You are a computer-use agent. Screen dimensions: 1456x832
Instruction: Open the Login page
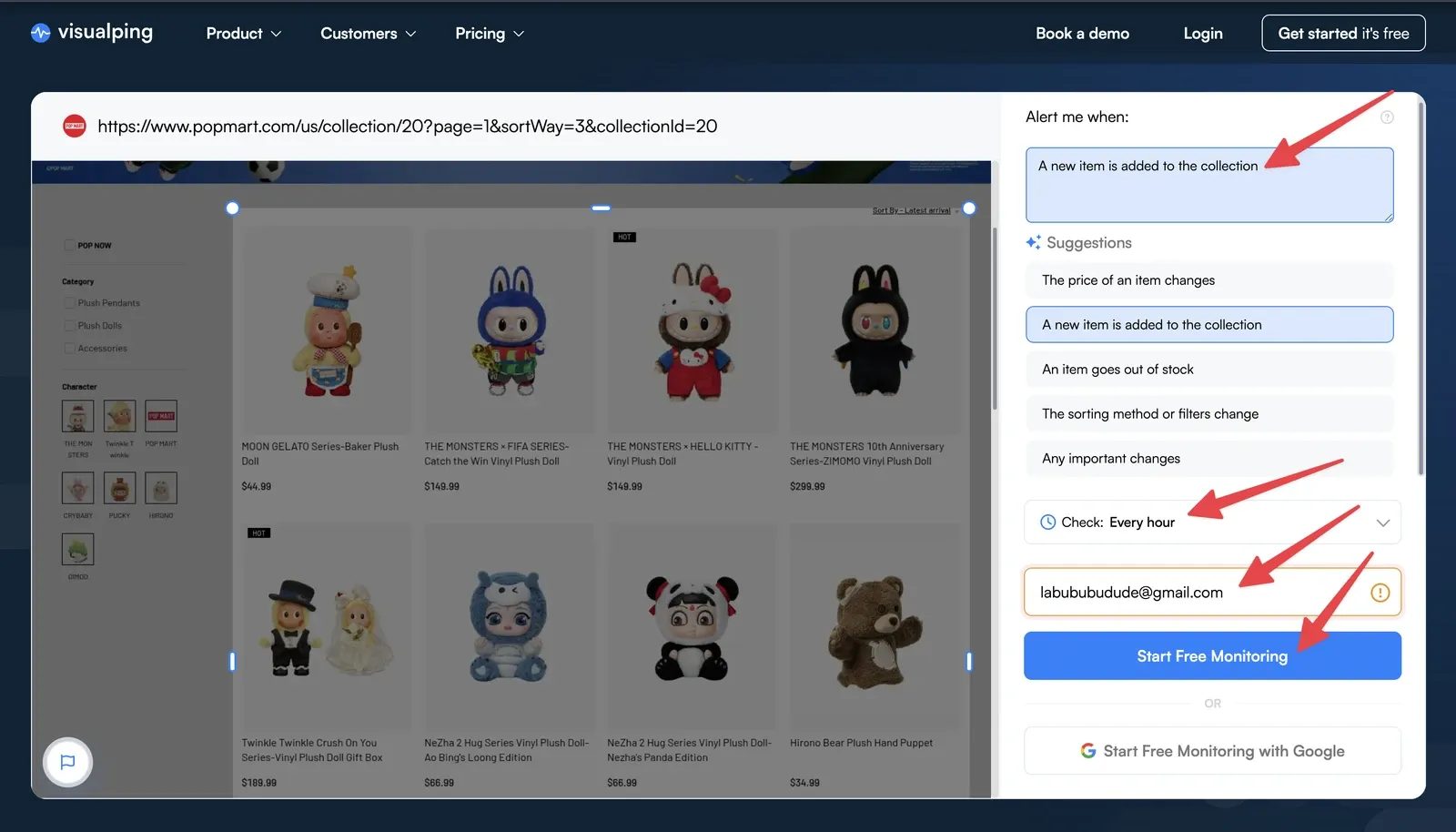pyautogui.click(x=1202, y=34)
